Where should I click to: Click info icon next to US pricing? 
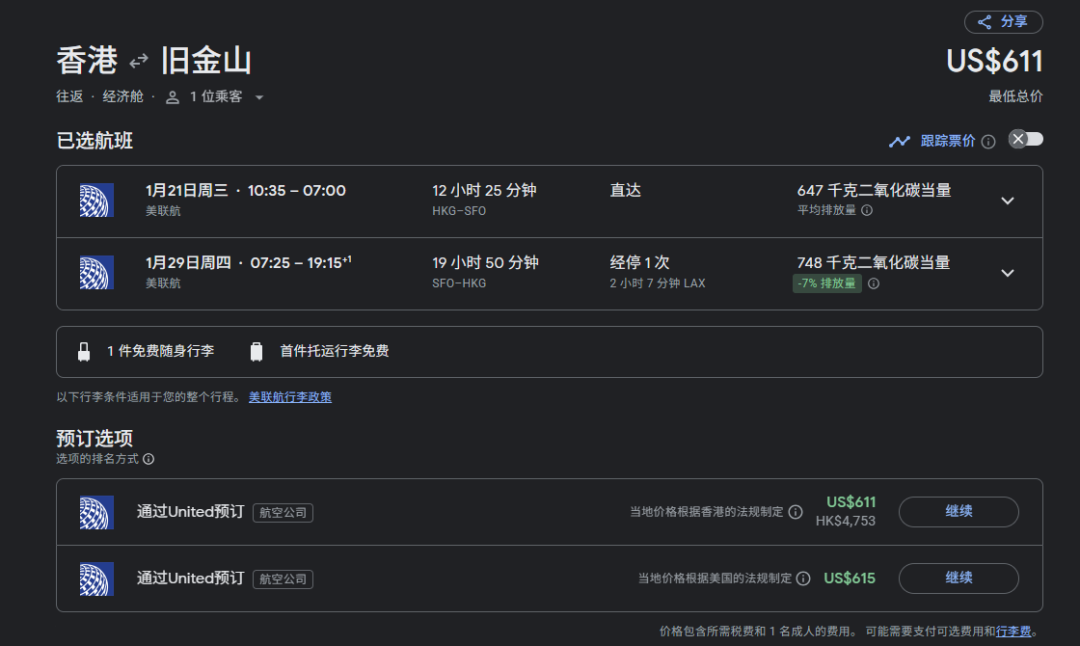802,578
